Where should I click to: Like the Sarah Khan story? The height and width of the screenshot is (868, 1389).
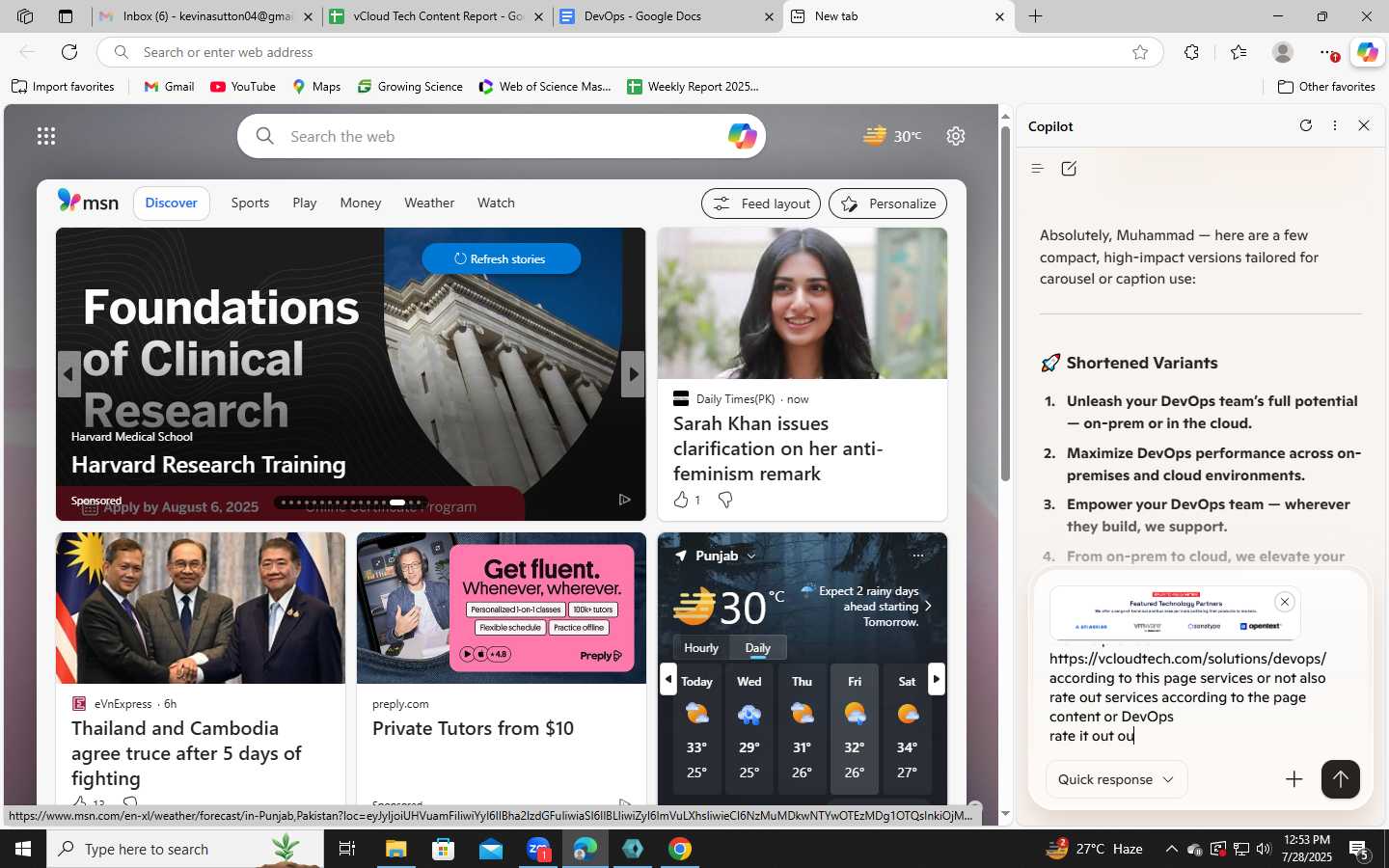click(681, 500)
